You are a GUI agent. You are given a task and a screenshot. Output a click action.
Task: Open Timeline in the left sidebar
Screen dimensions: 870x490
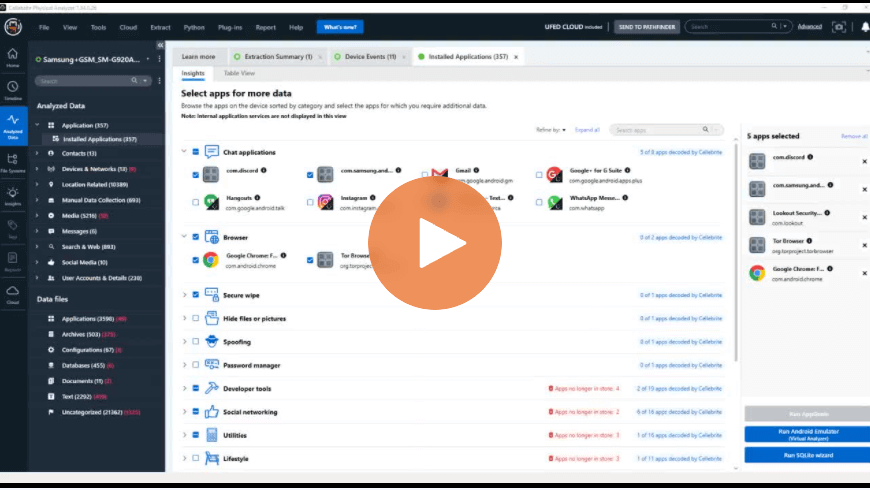13,90
